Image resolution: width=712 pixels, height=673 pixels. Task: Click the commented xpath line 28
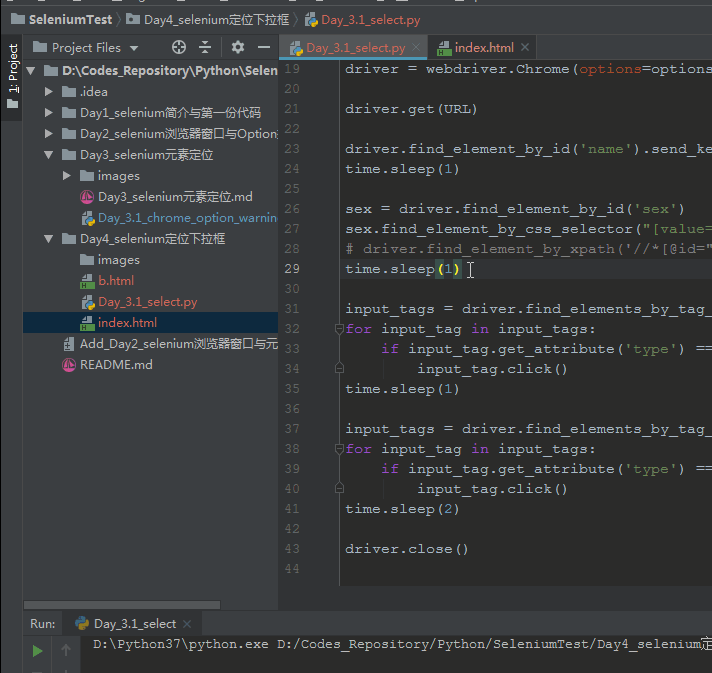click(x=528, y=249)
